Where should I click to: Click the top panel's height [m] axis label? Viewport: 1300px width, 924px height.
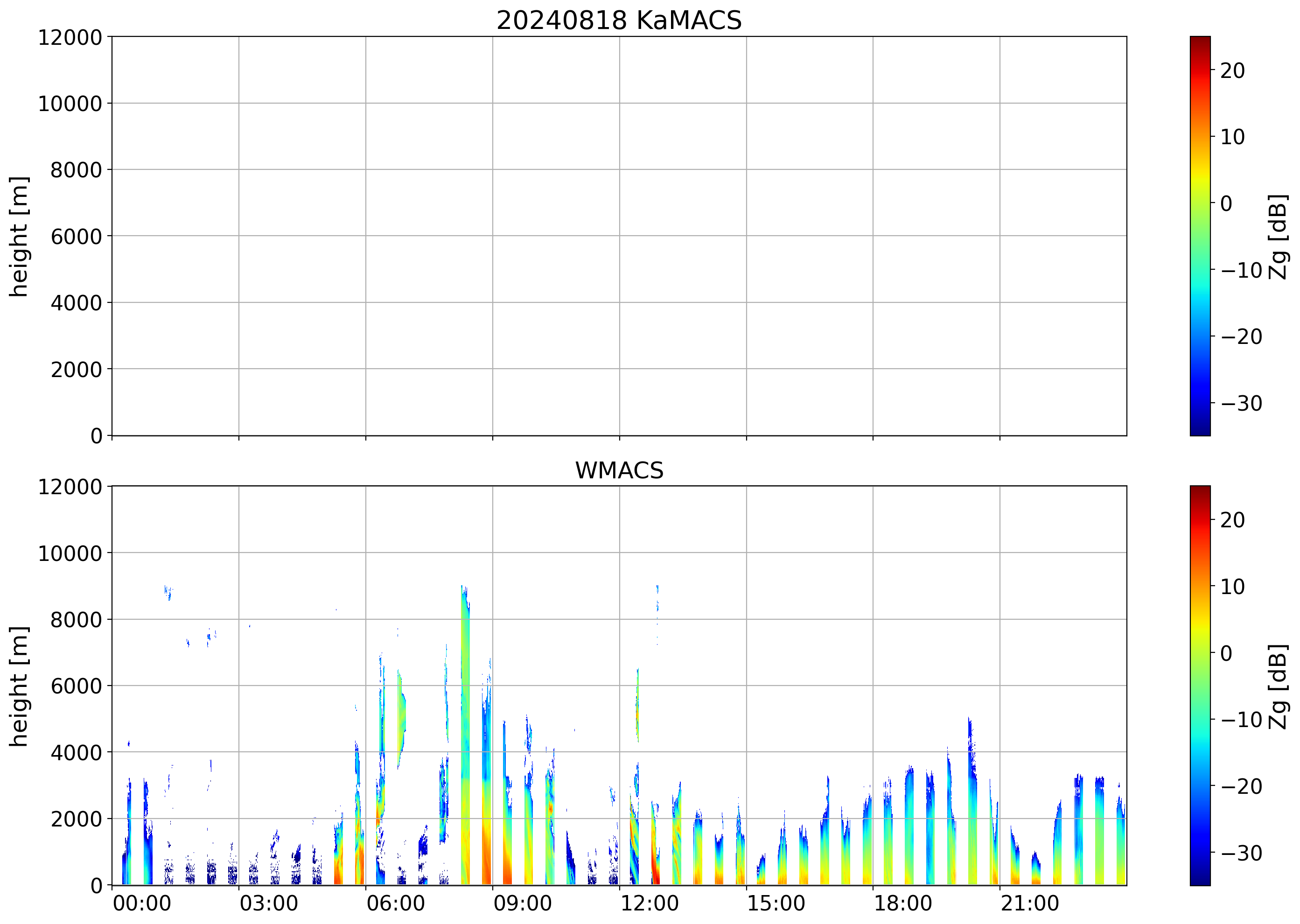pos(19,236)
